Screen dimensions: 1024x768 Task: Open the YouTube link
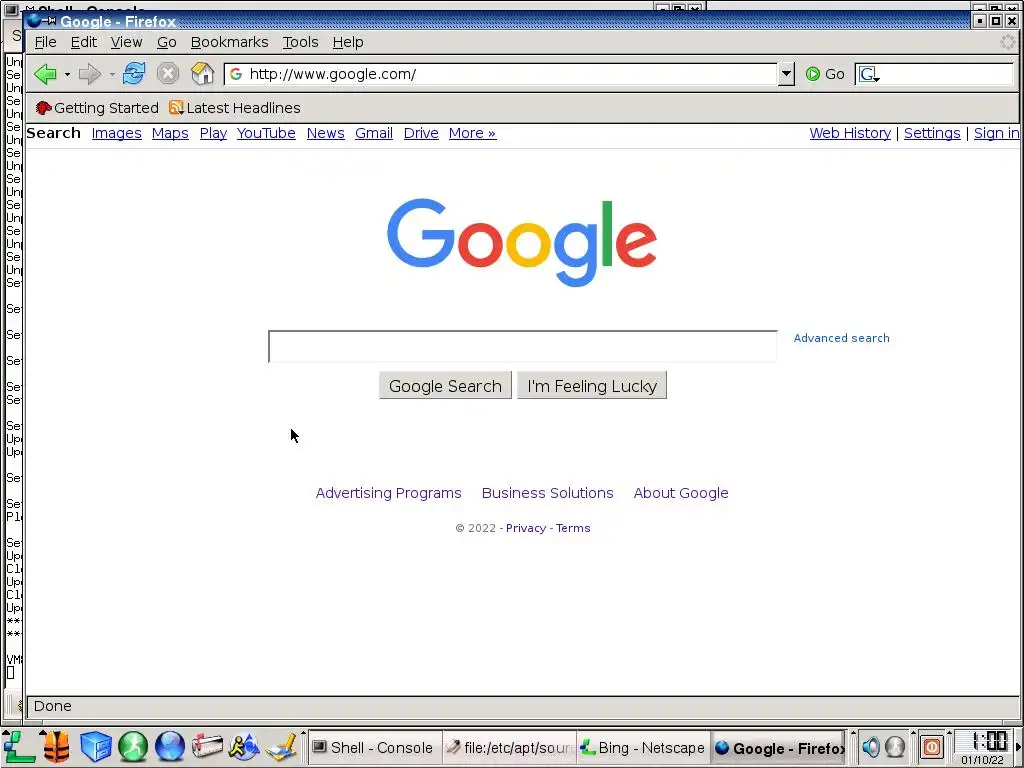266,133
